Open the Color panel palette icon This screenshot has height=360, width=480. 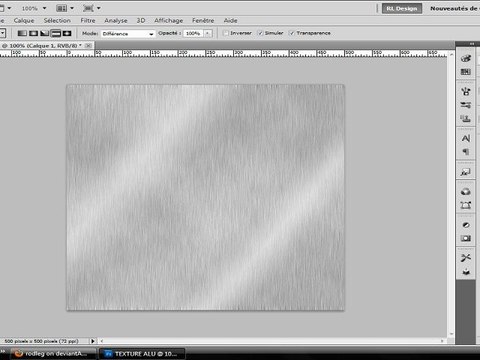(x=466, y=58)
